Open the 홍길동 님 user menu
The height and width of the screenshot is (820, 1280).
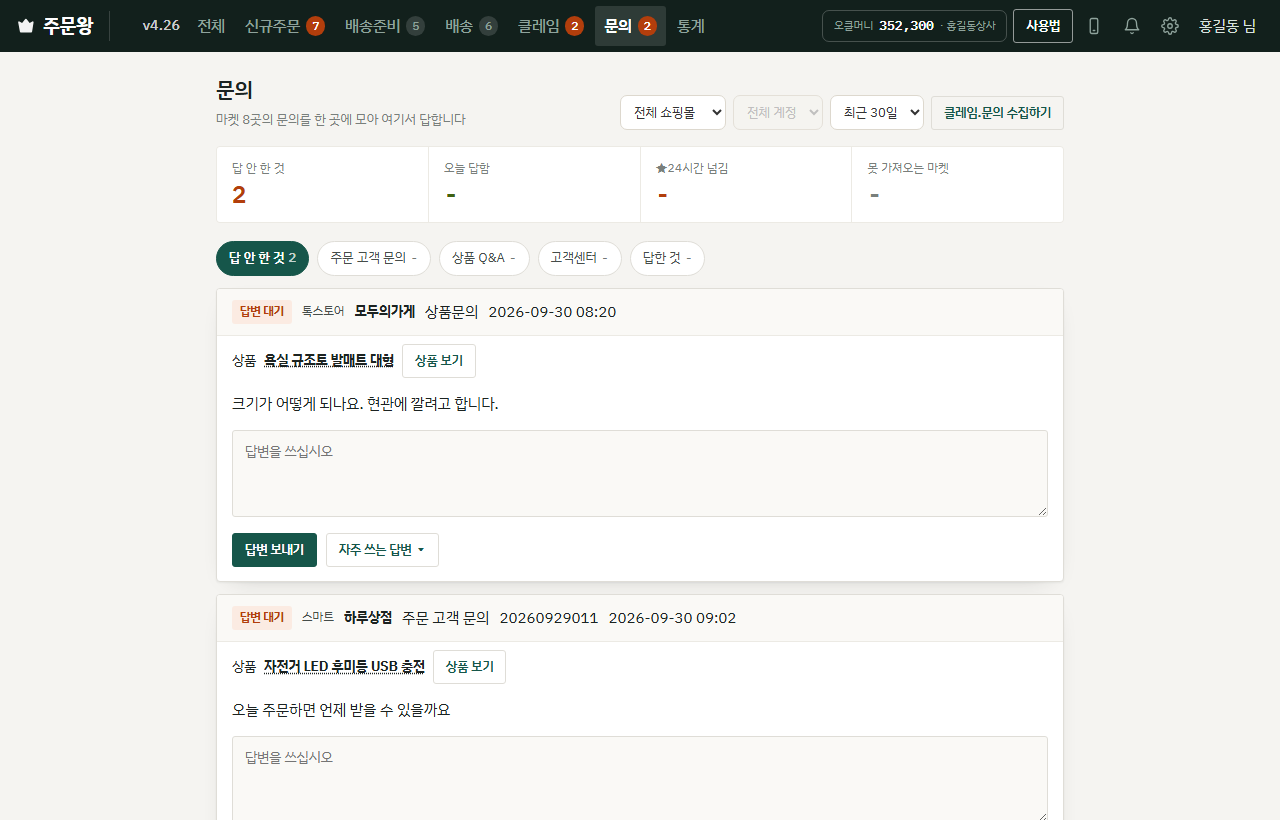pyautogui.click(x=1227, y=26)
